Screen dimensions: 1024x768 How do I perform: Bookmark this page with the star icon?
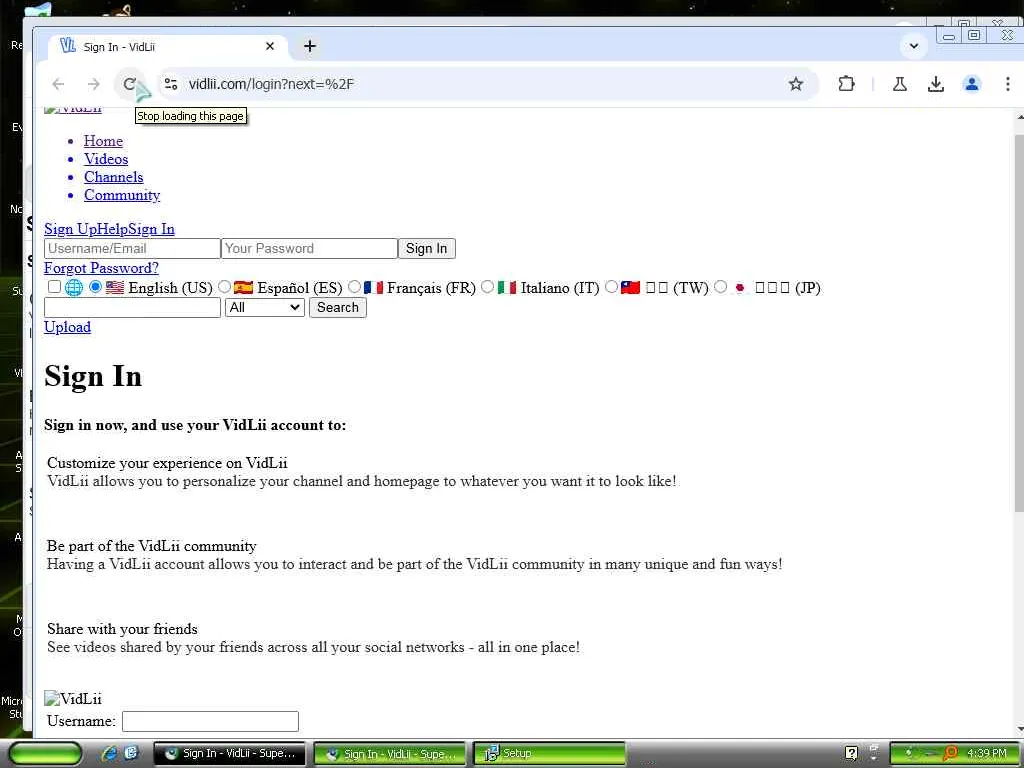[x=795, y=84]
